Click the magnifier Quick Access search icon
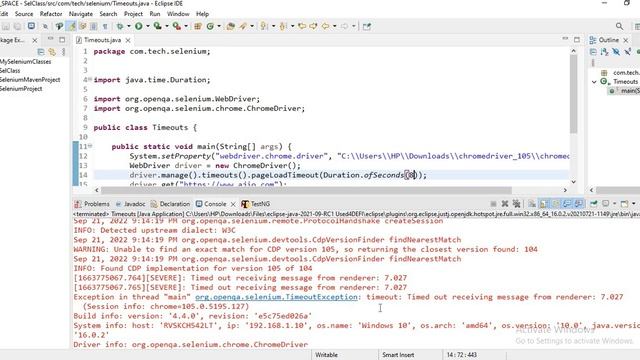The height and width of the screenshot is (360, 640). coord(620,26)
